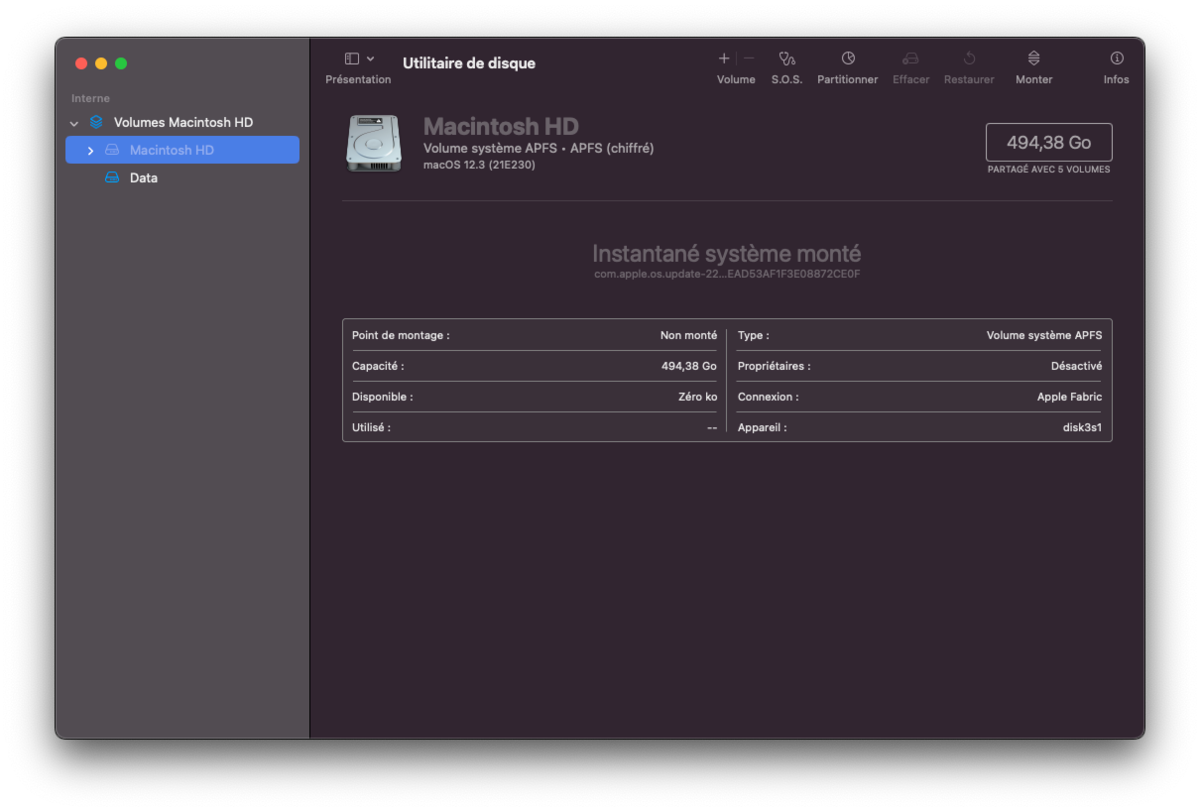Click the Utilitaire de disque window title

pyautogui.click(x=469, y=63)
